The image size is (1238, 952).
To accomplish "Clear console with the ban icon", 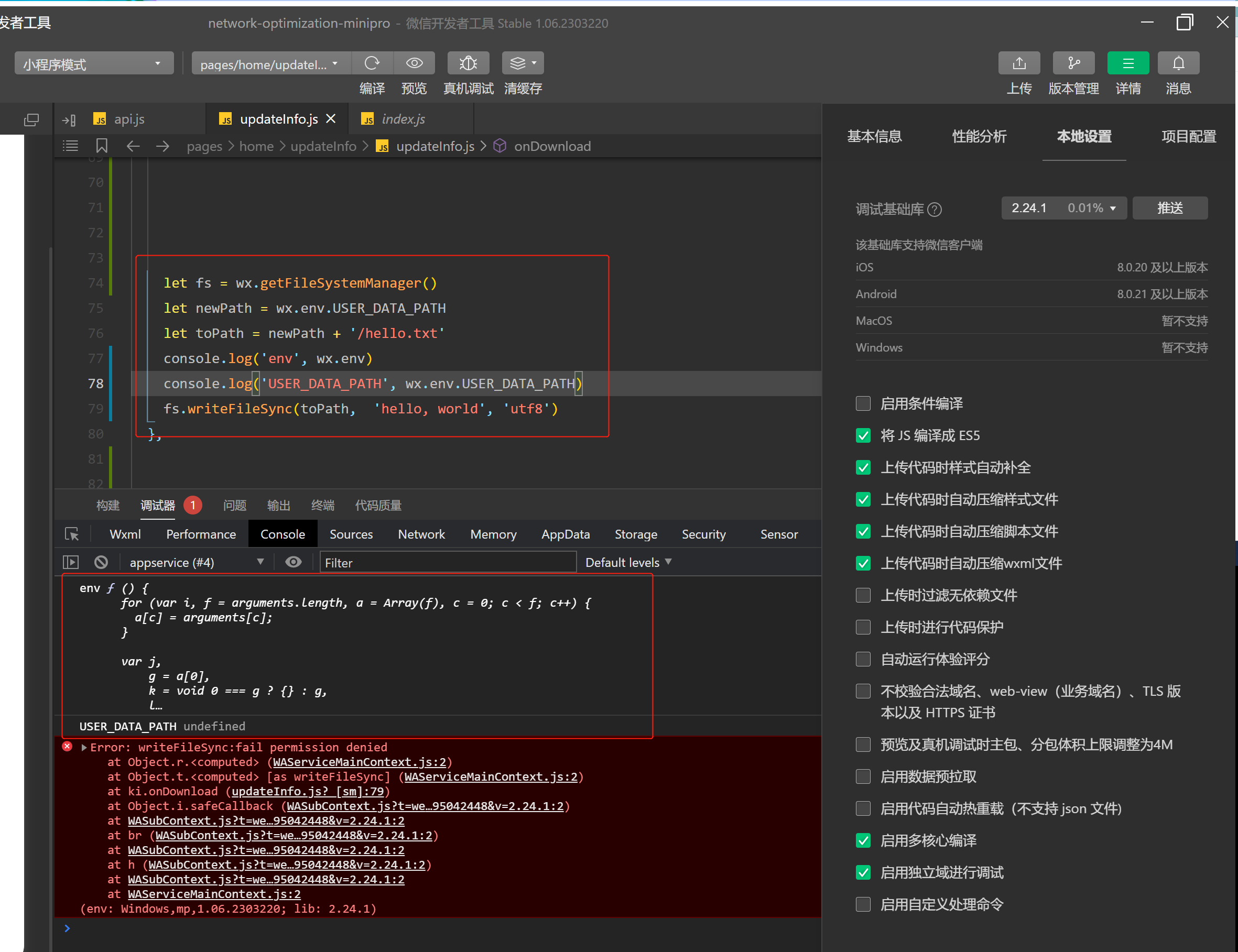I will [101, 562].
